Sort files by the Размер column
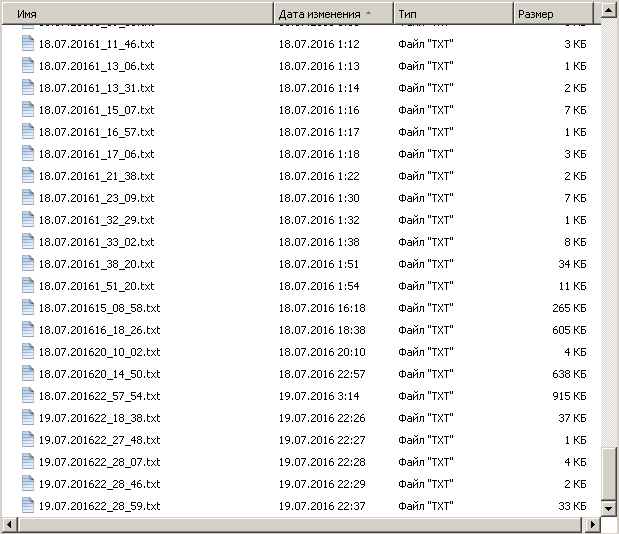This screenshot has height=534, width=619. [553, 14]
